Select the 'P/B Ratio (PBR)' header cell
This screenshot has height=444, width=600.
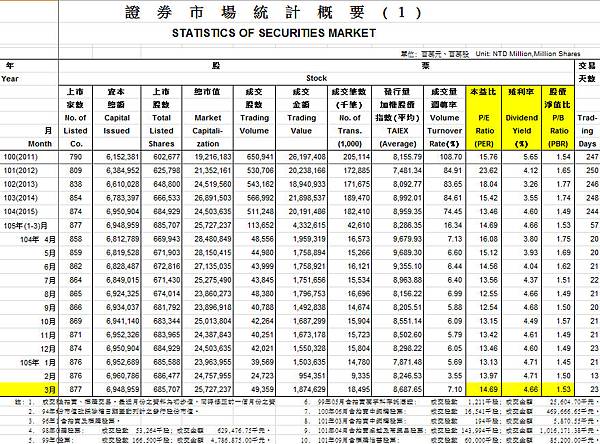558,118
